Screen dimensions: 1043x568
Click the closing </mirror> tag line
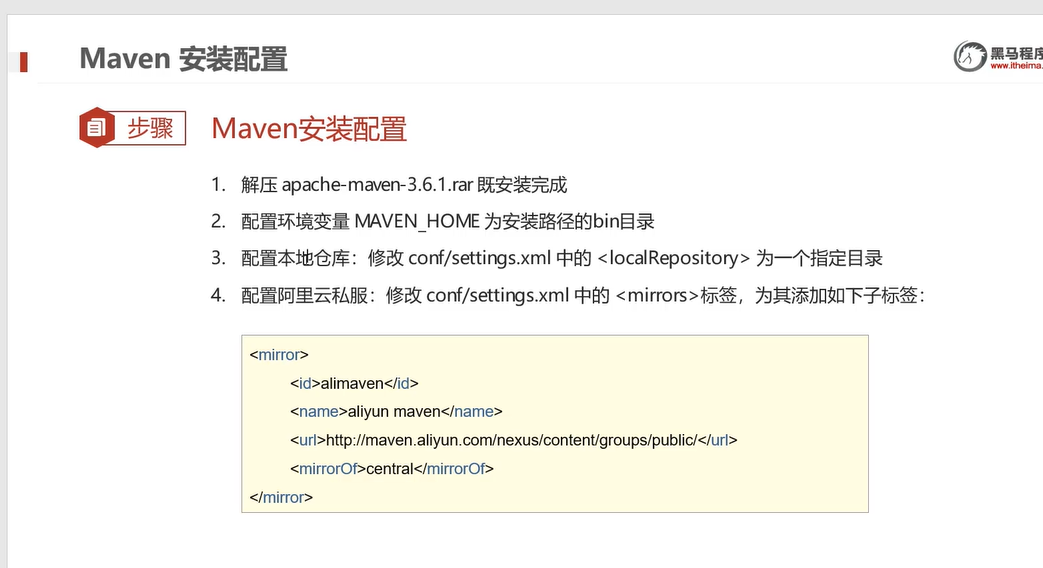(x=281, y=497)
